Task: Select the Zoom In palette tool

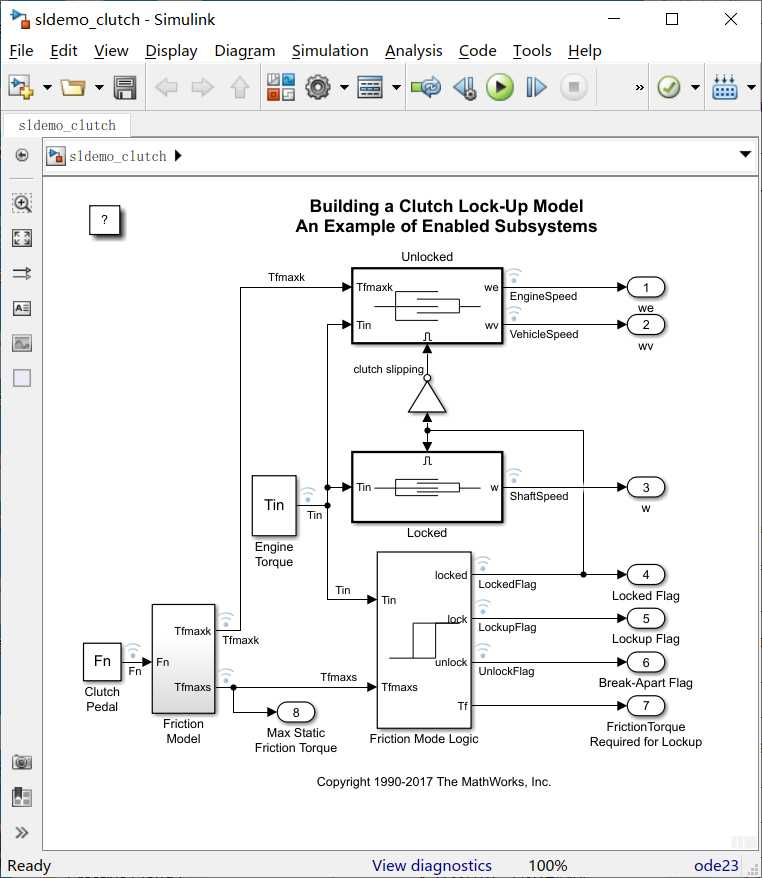Action: click(x=22, y=203)
